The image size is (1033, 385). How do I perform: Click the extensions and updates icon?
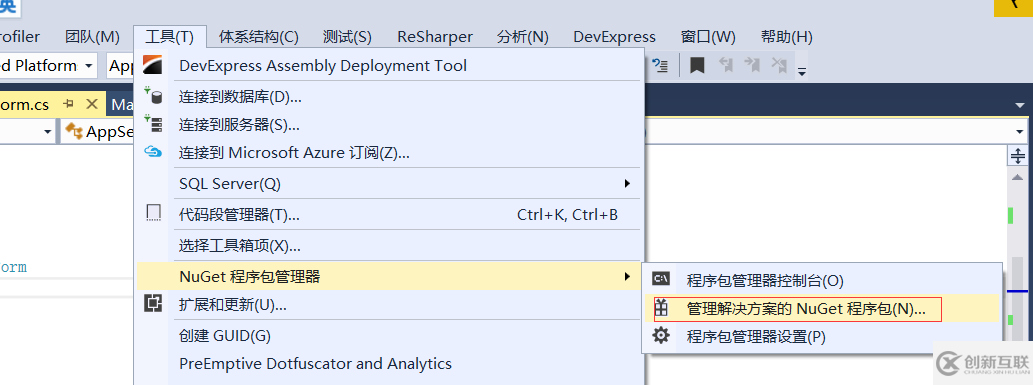click(x=153, y=304)
